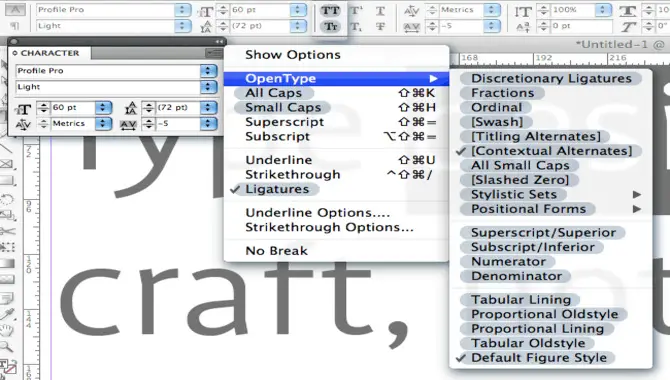Choose Show Options from panel menu

(293, 55)
